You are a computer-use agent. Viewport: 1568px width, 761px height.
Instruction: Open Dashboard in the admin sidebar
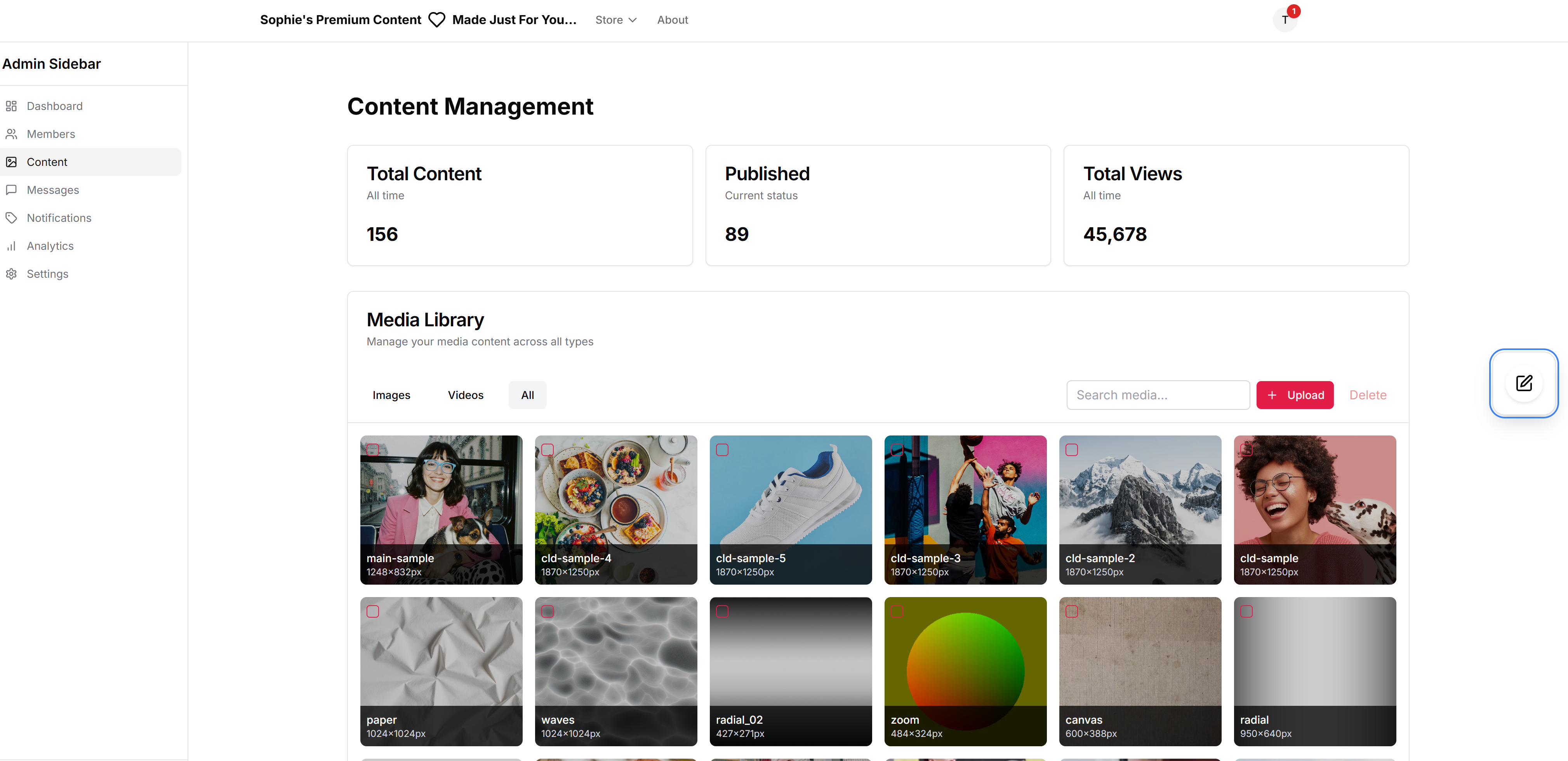click(x=90, y=106)
